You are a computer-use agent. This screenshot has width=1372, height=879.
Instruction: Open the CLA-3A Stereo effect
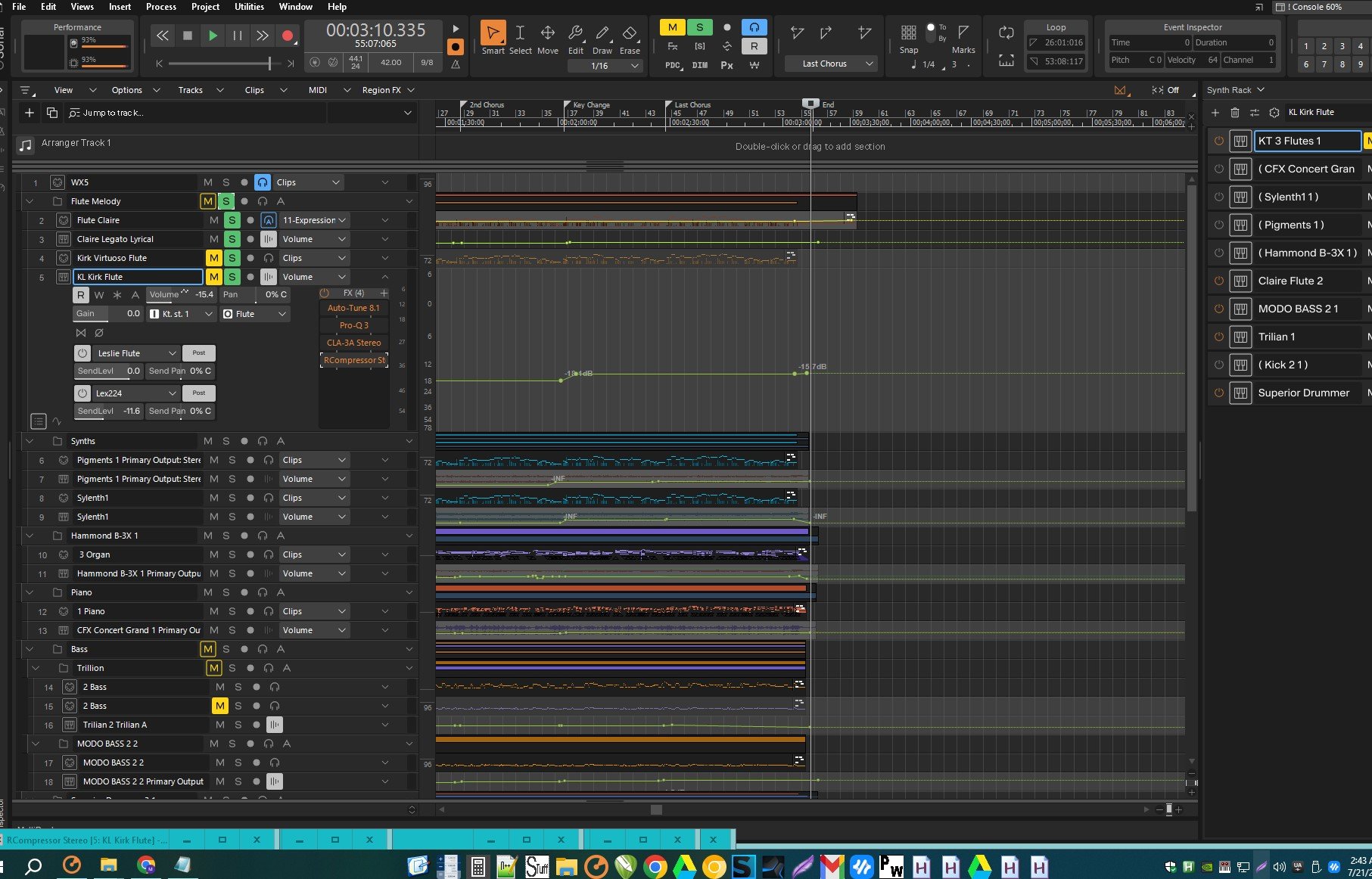(353, 343)
